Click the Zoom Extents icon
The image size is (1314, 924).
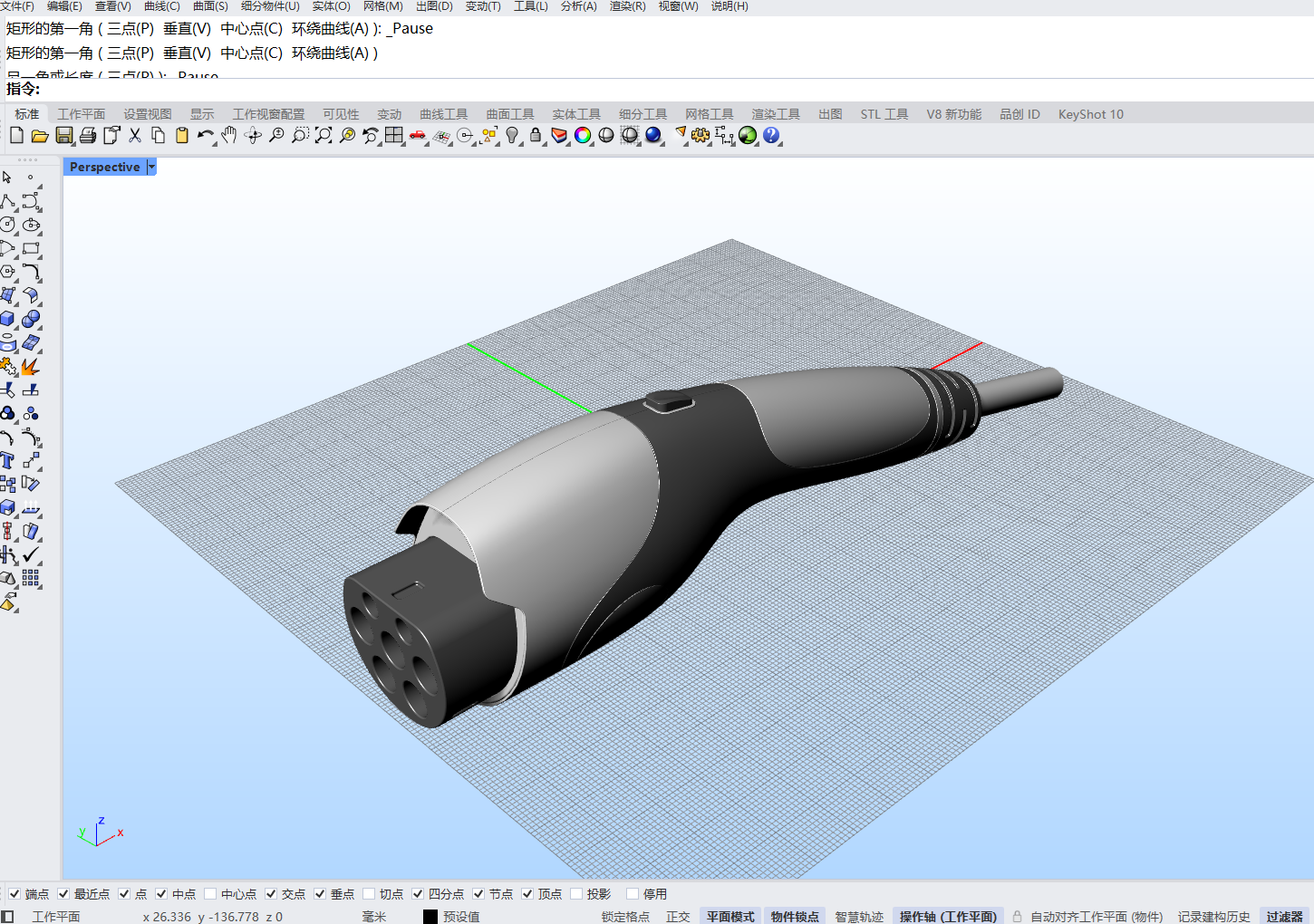(x=324, y=136)
